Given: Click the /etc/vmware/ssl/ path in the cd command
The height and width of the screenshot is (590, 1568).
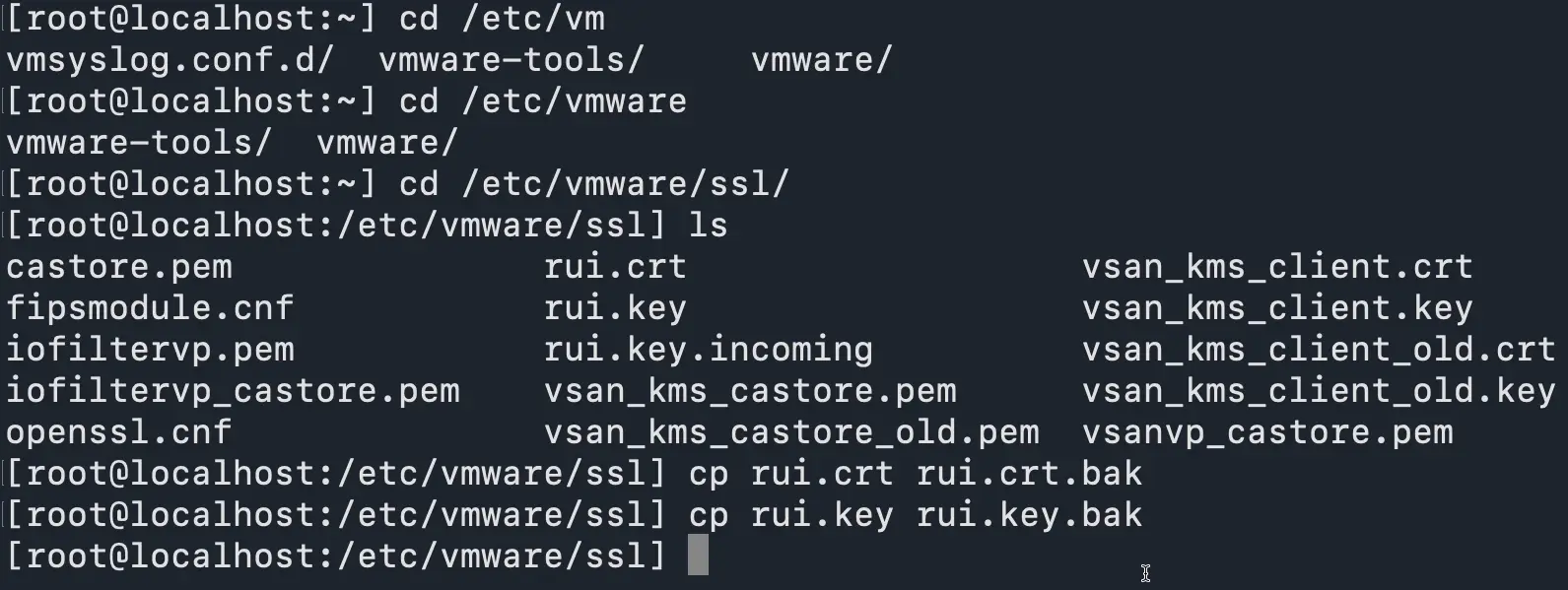Looking at the screenshot, I should tap(626, 184).
